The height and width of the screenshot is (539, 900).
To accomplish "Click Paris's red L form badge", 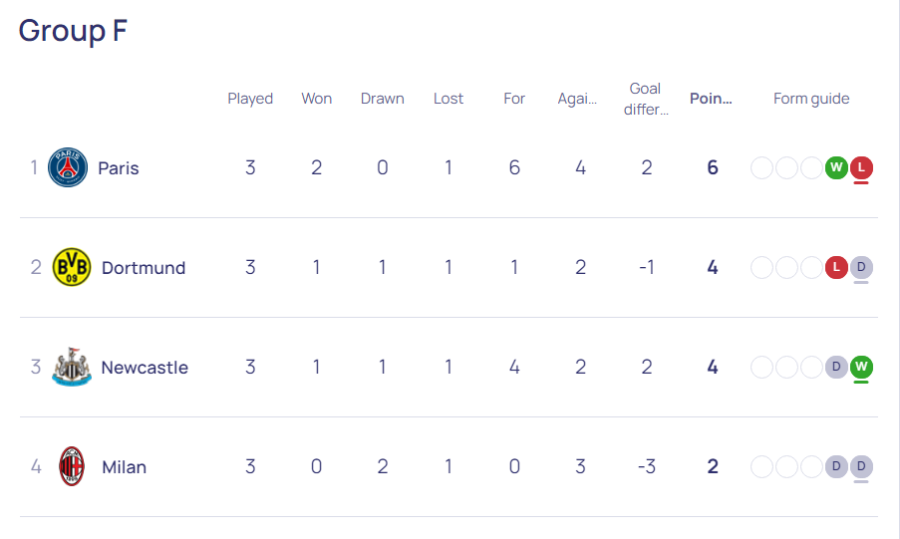I will (x=861, y=168).
